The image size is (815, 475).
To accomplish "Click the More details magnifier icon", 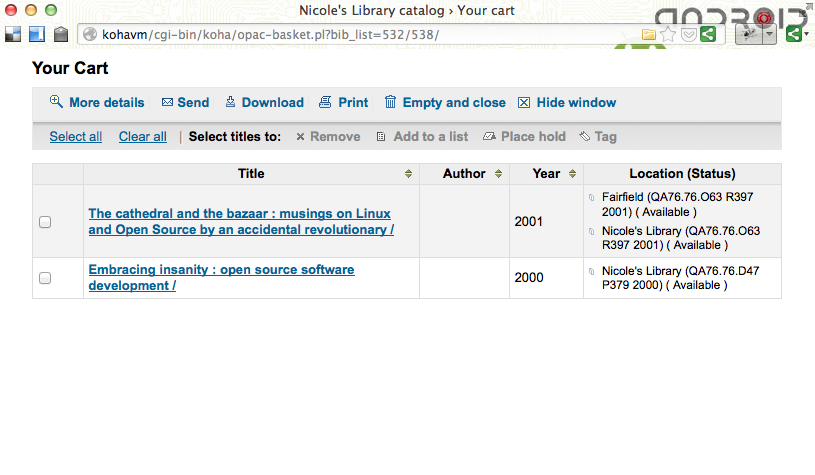I will point(56,102).
